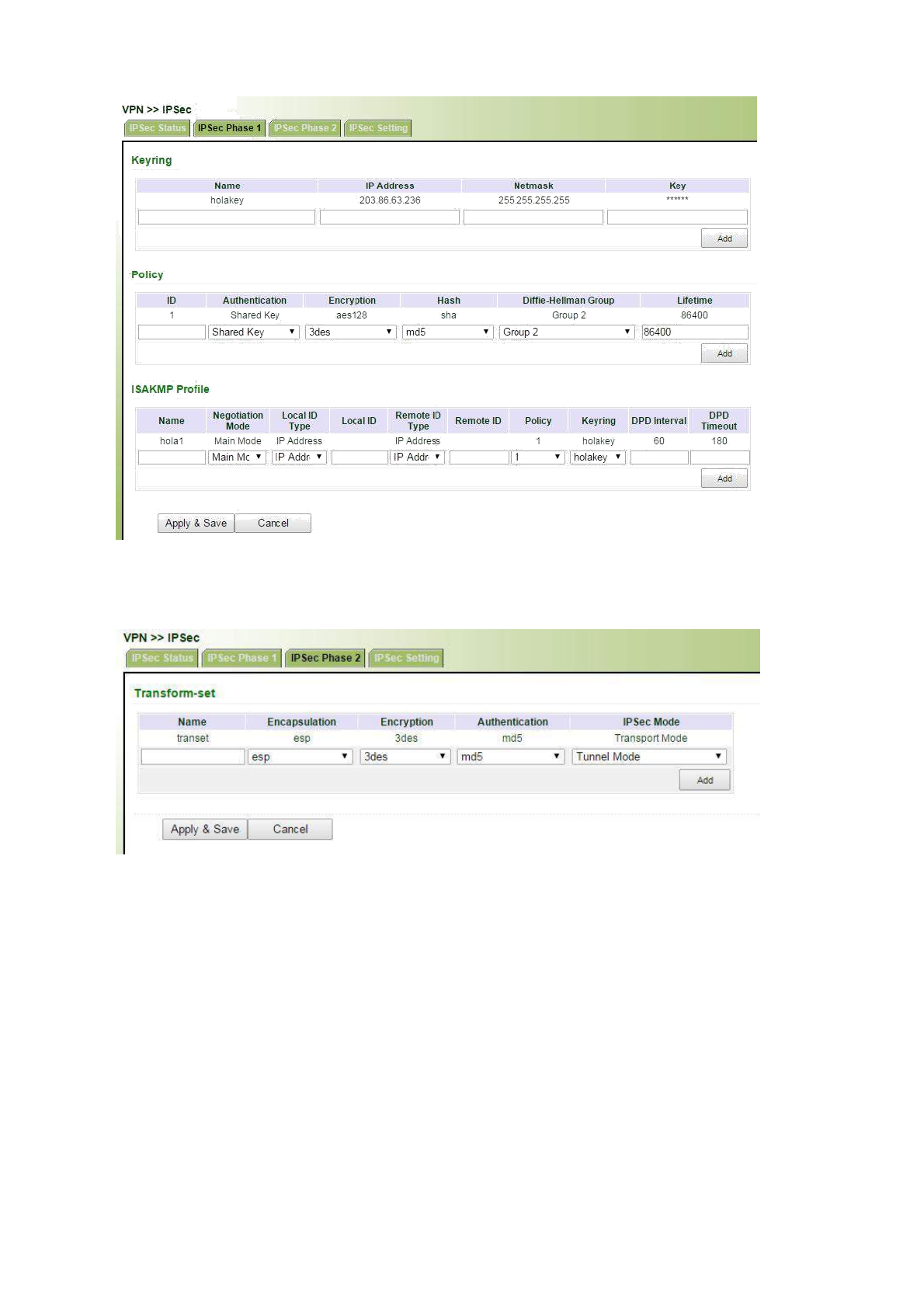Open IPSec Status tab in lower panel
The image size is (924, 1308).
point(162,658)
